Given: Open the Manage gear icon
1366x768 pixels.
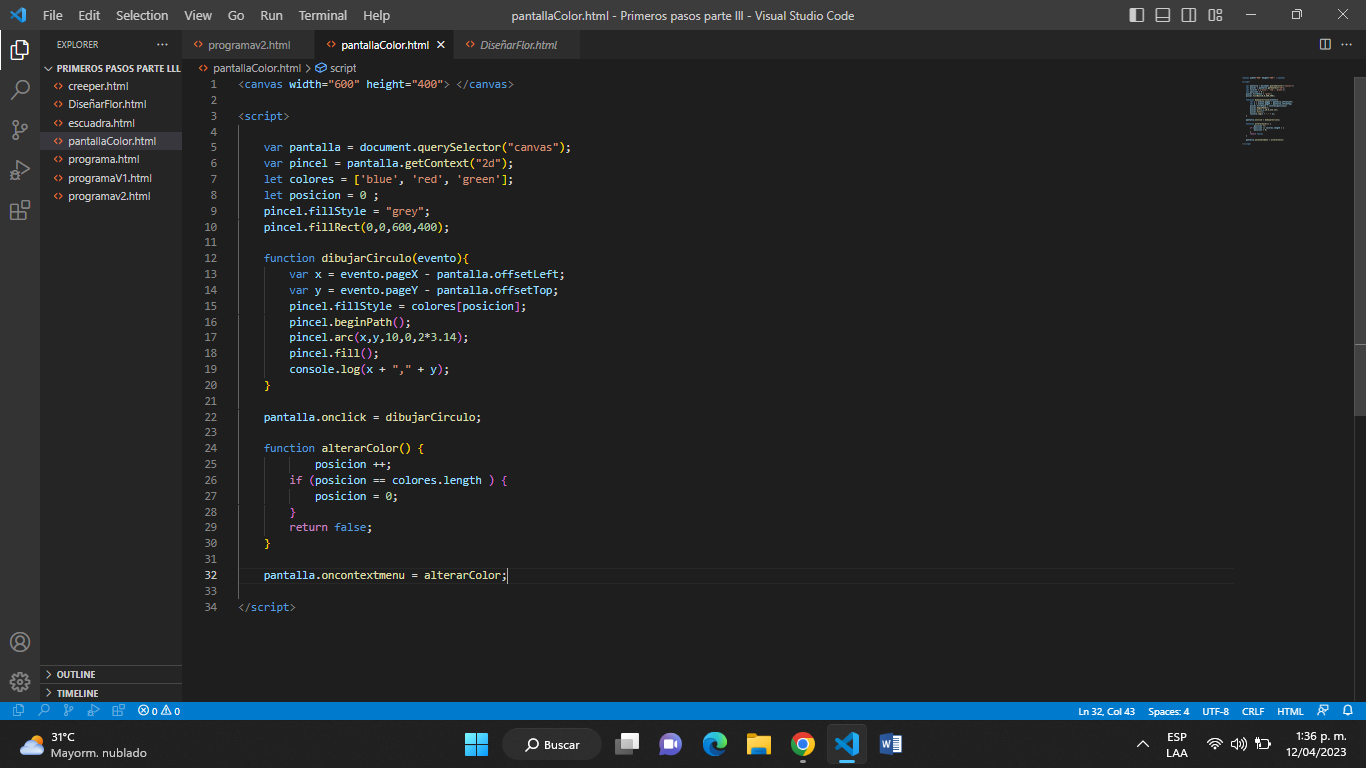Looking at the screenshot, I should pos(20,682).
